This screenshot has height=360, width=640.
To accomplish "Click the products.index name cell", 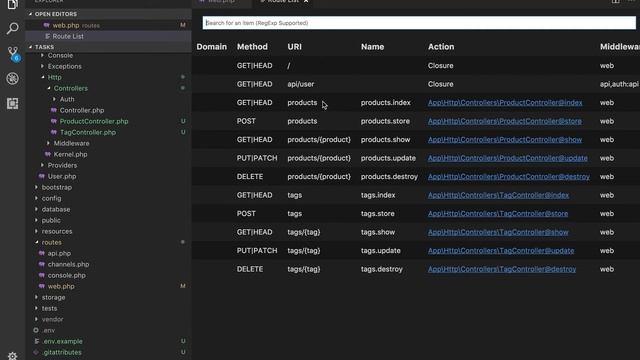I will coord(385,103).
